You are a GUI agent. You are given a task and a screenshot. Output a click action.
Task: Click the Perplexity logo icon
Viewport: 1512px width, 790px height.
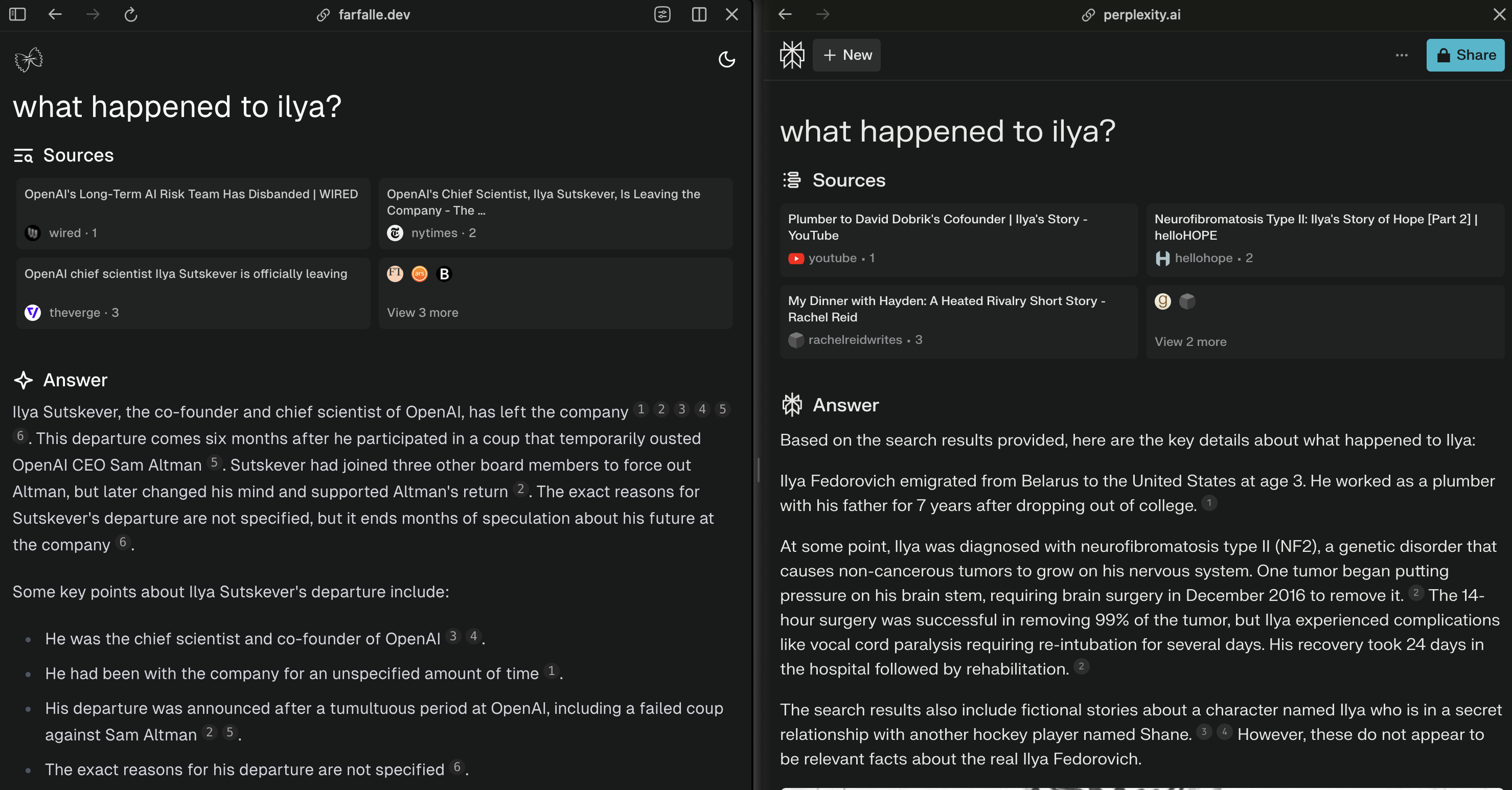(x=792, y=55)
